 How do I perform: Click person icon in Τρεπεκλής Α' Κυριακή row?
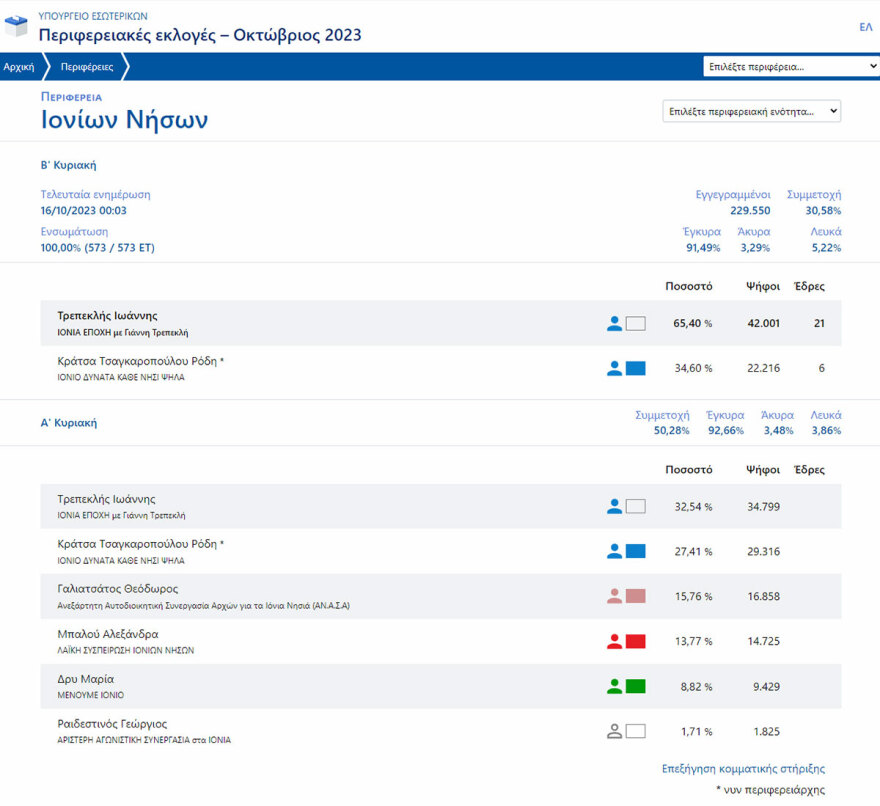[x=614, y=506]
